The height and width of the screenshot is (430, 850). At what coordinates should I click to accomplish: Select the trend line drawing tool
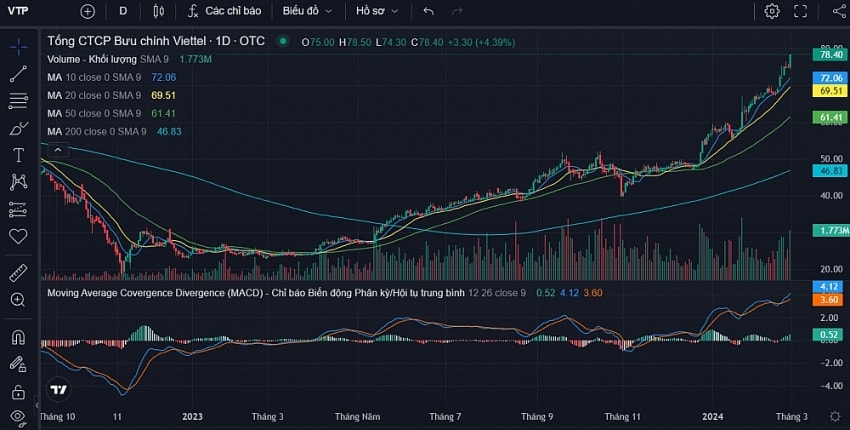point(18,74)
